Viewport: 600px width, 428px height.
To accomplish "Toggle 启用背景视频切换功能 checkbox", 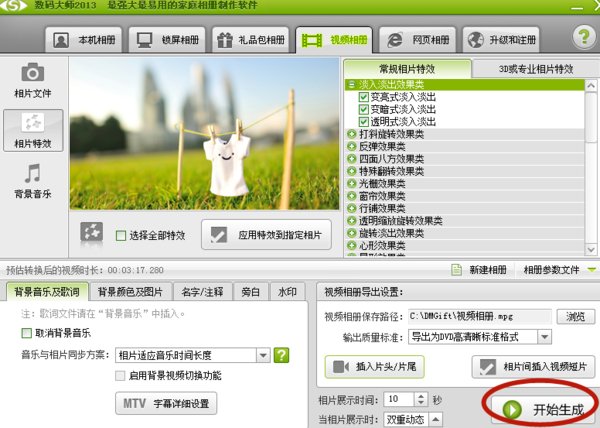I will 120,376.
